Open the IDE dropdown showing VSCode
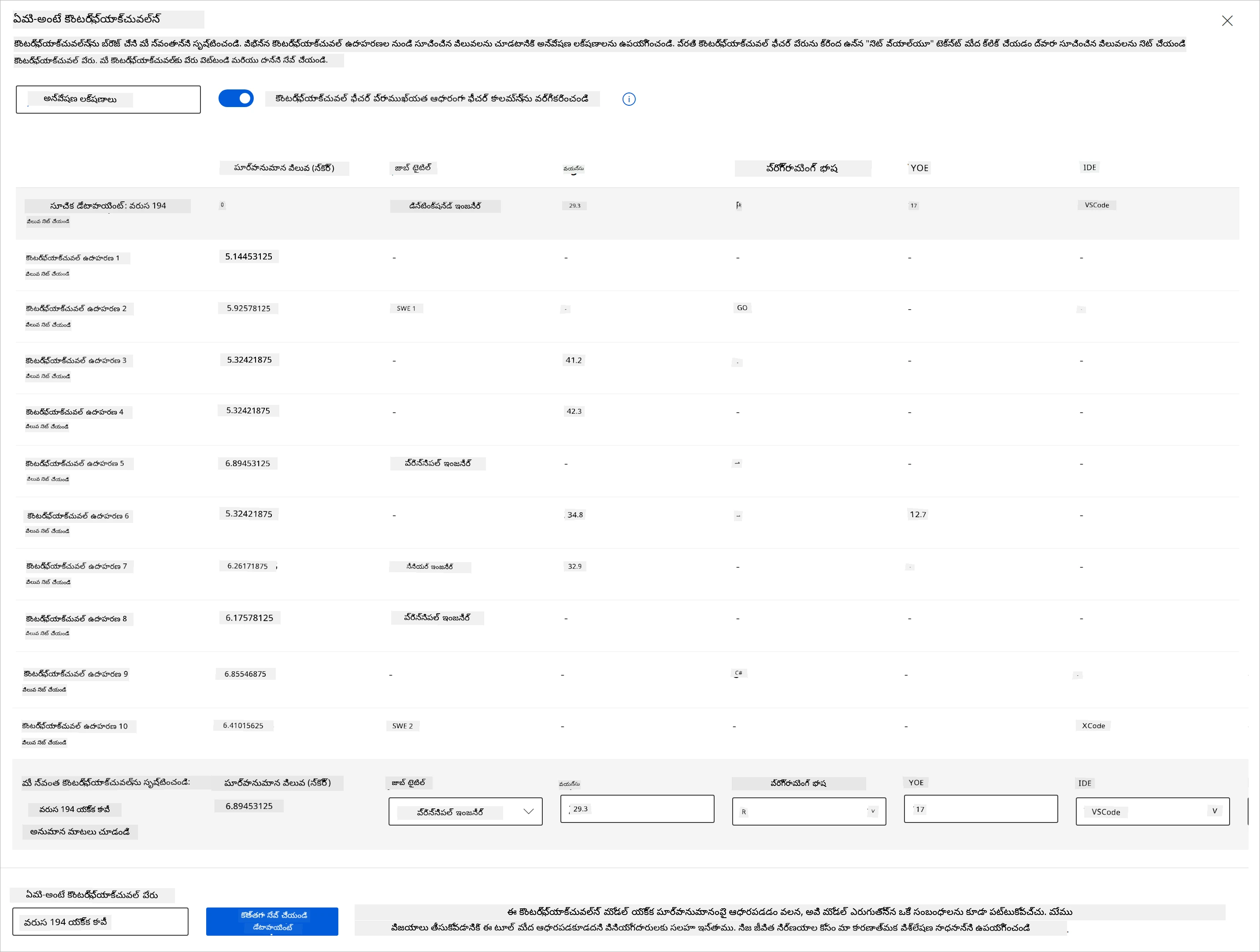This screenshot has height=952, width=1260. tap(1153, 812)
